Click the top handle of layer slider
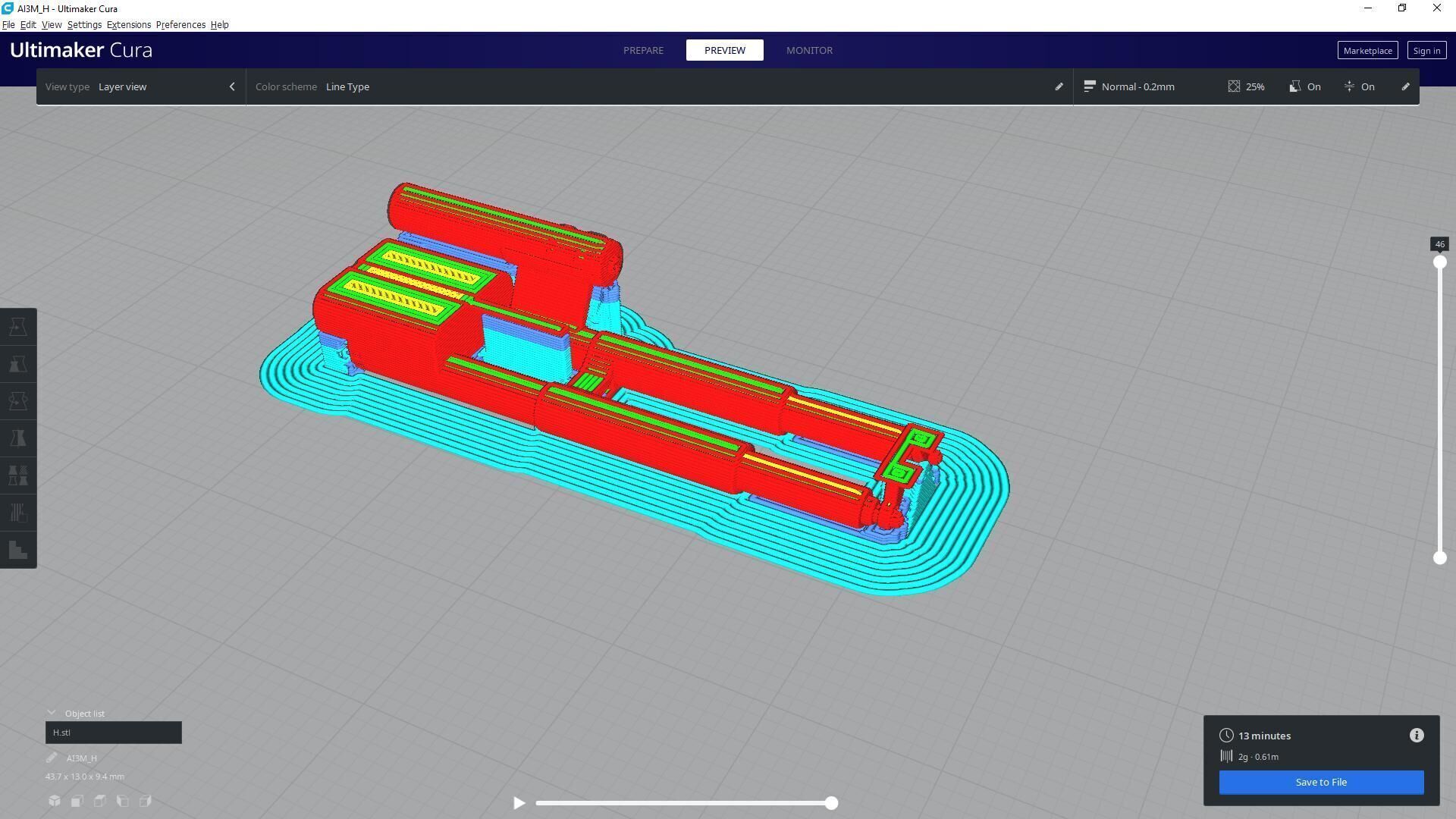The height and width of the screenshot is (819, 1456). coord(1439,262)
